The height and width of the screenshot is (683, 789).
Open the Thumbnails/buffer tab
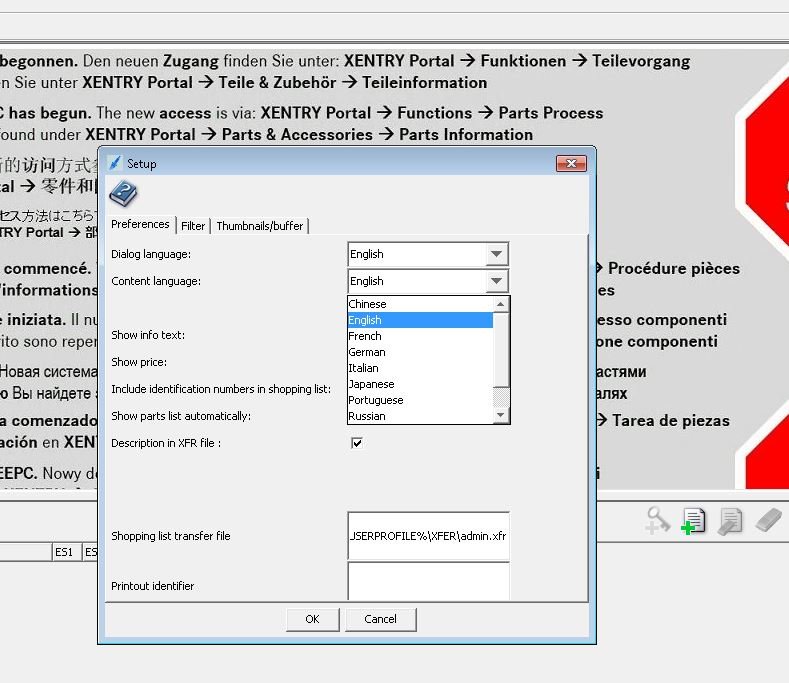tap(260, 226)
